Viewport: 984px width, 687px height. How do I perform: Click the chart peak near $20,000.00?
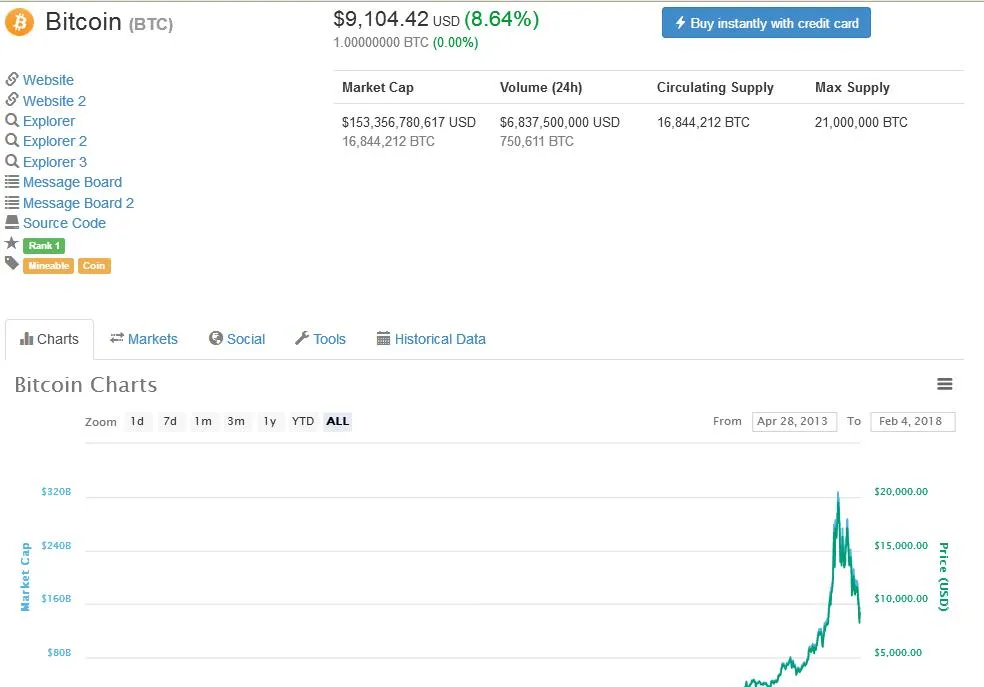point(838,496)
